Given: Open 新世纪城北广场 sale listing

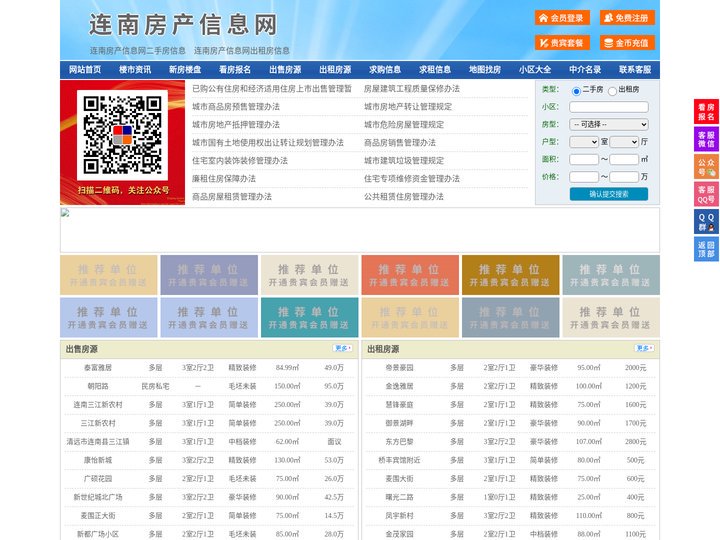Looking at the screenshot, I should pyautogui.click(x=98, y=497).
